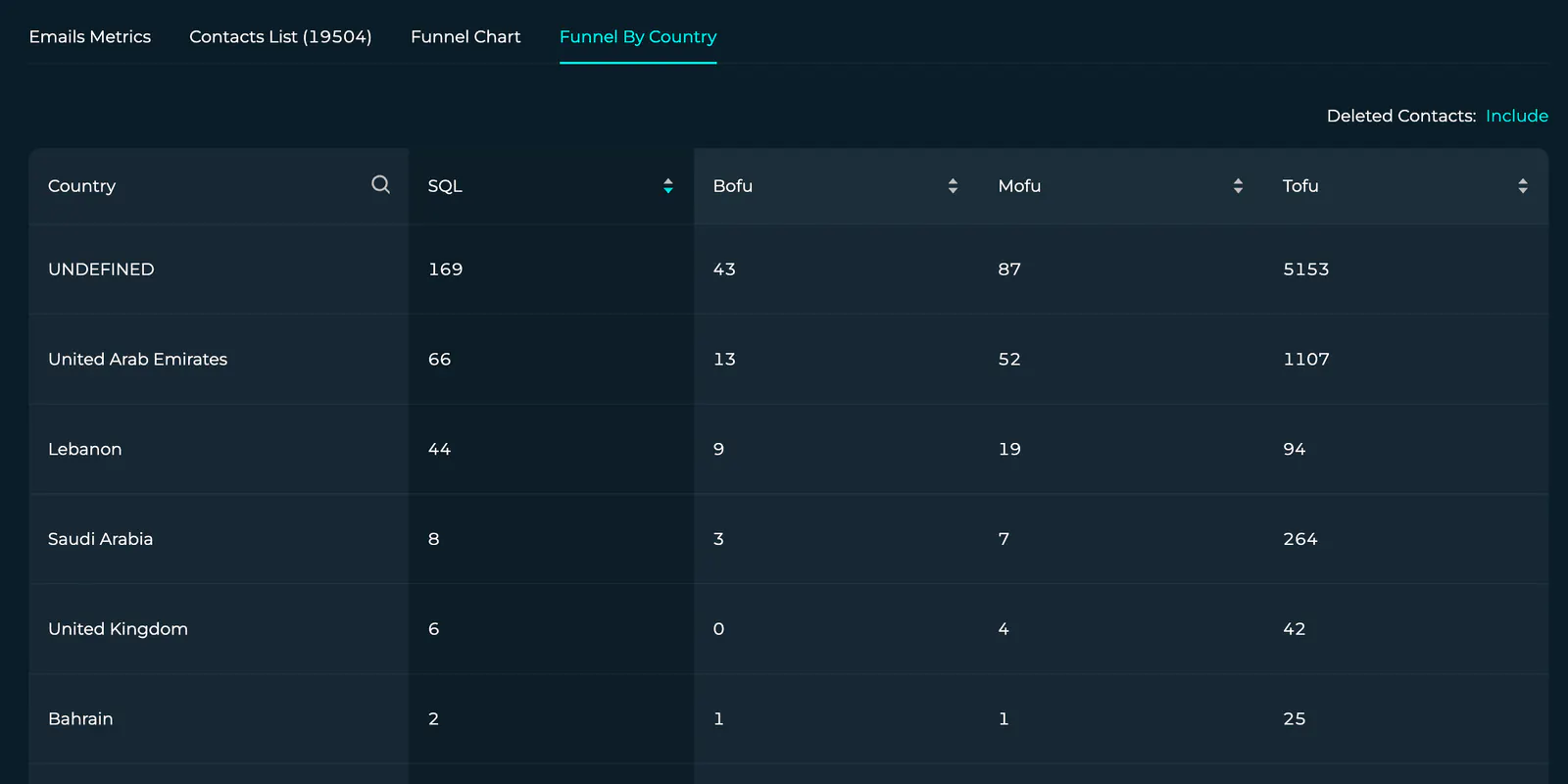Image resolution: width=1568 pixels, height=784 pixels.
Task: Select the UNDEFINED country row
Action: [x=788, y=269]
